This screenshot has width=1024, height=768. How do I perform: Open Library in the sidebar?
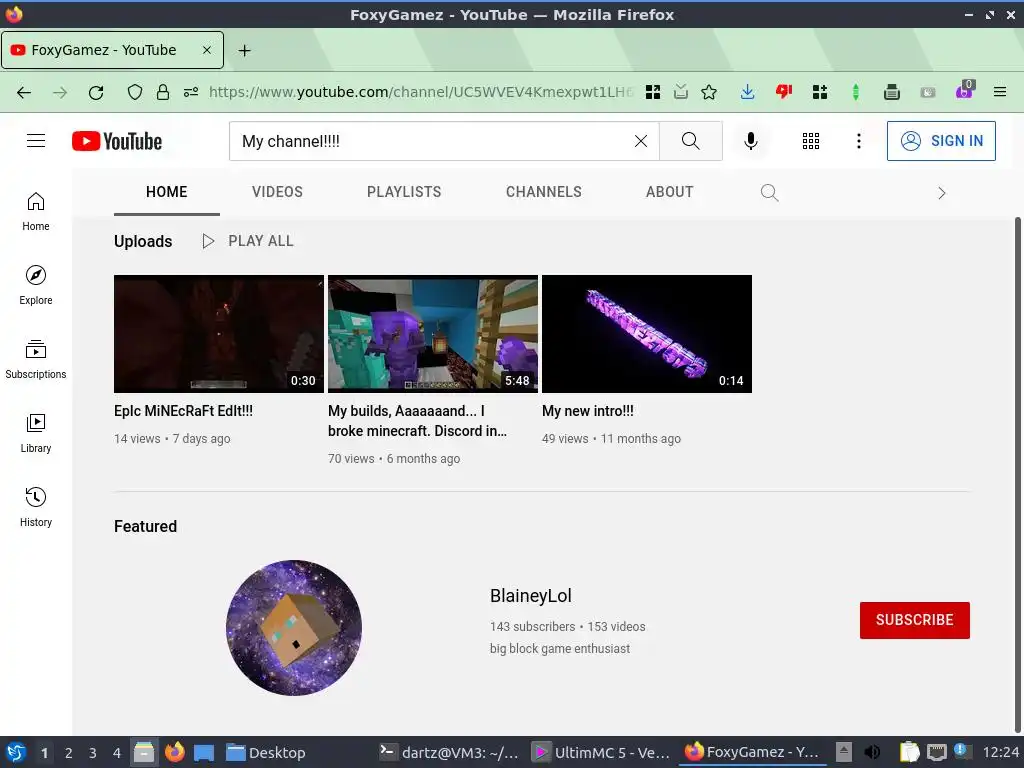pos(36,434)
